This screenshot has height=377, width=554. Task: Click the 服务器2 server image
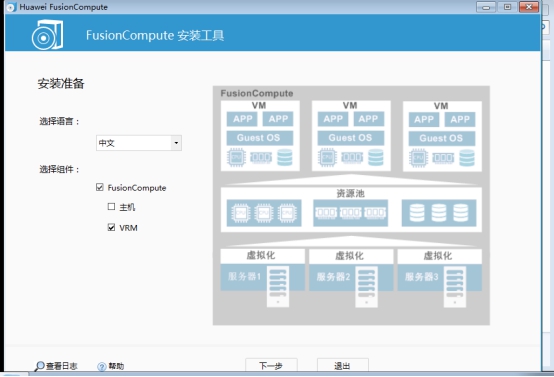click(366, 286)
